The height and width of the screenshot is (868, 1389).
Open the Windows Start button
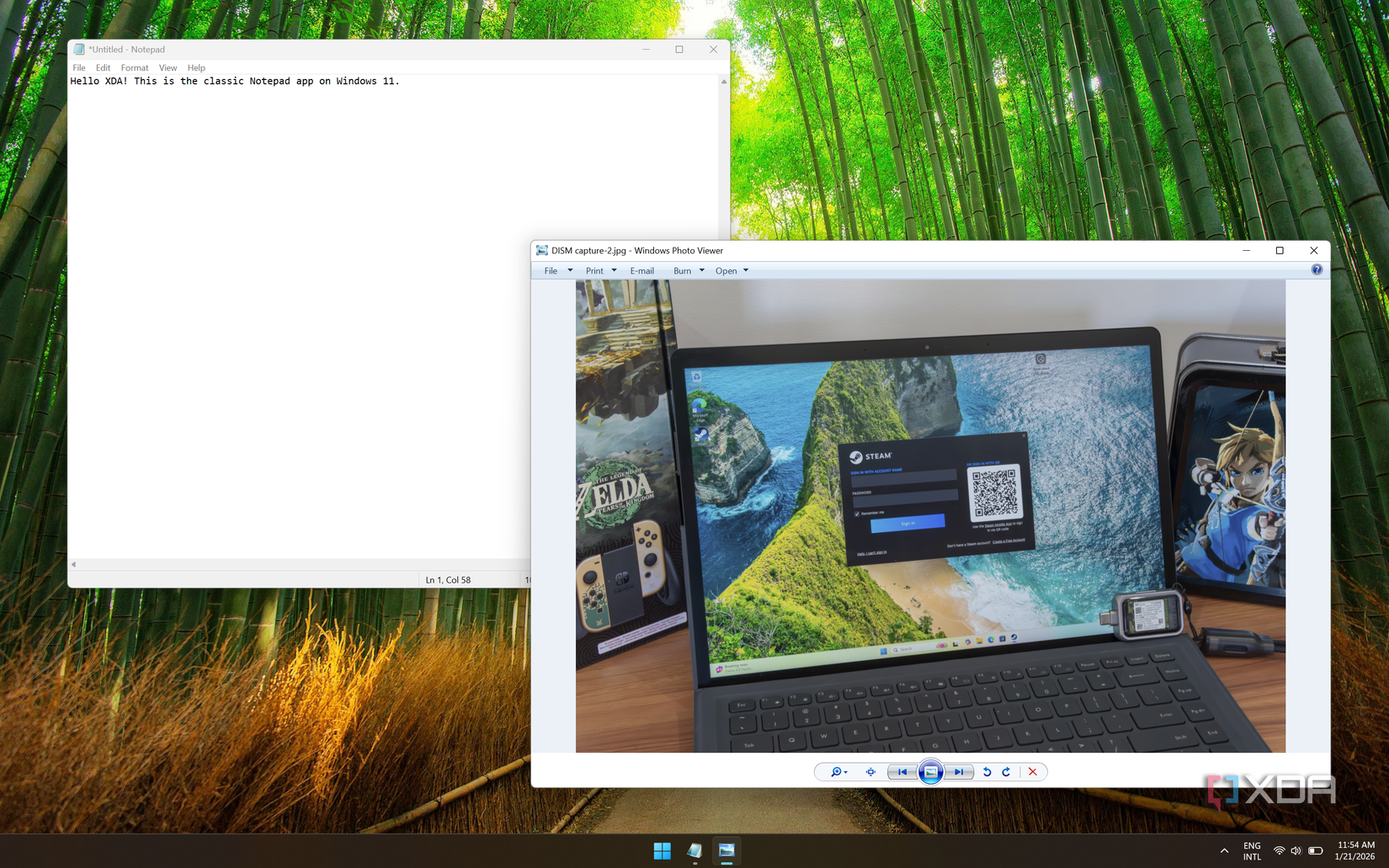[663, 851]
